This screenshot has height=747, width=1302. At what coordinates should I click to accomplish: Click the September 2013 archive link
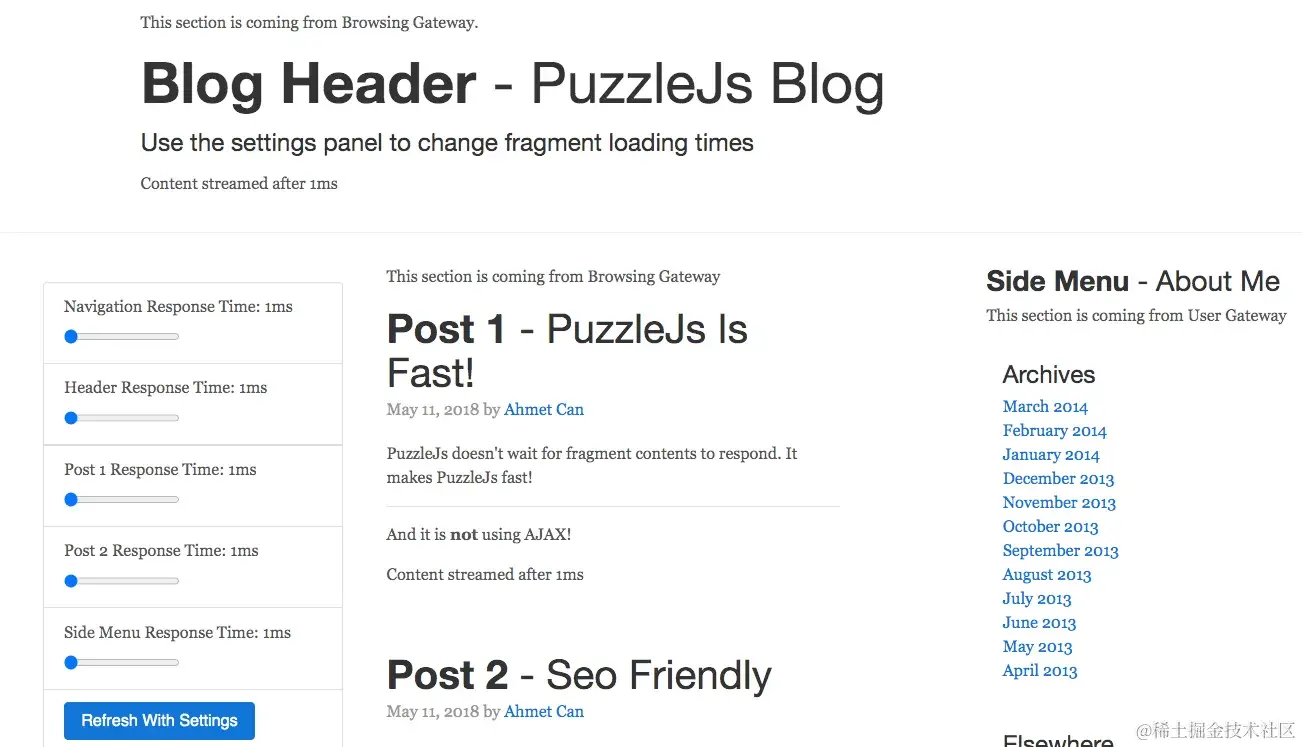click(x=1060, y=551)
